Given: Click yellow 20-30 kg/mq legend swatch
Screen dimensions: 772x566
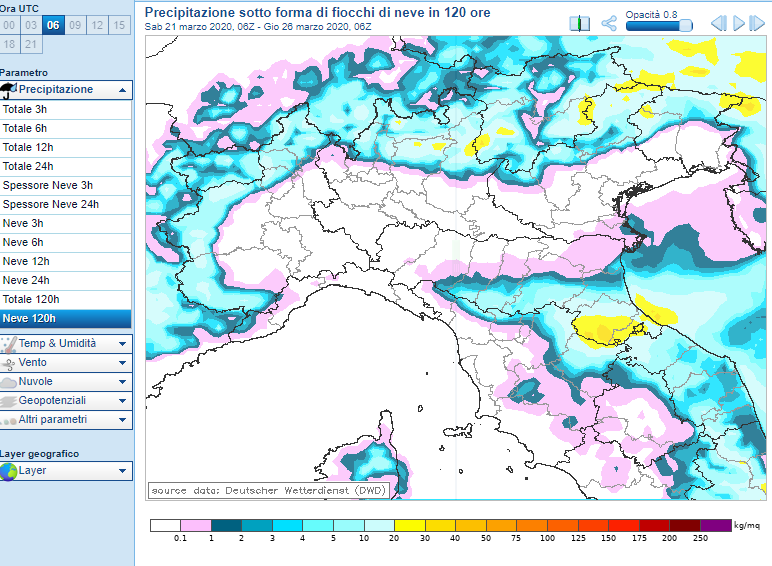Looking at the screenshot, I should (410, 525).
